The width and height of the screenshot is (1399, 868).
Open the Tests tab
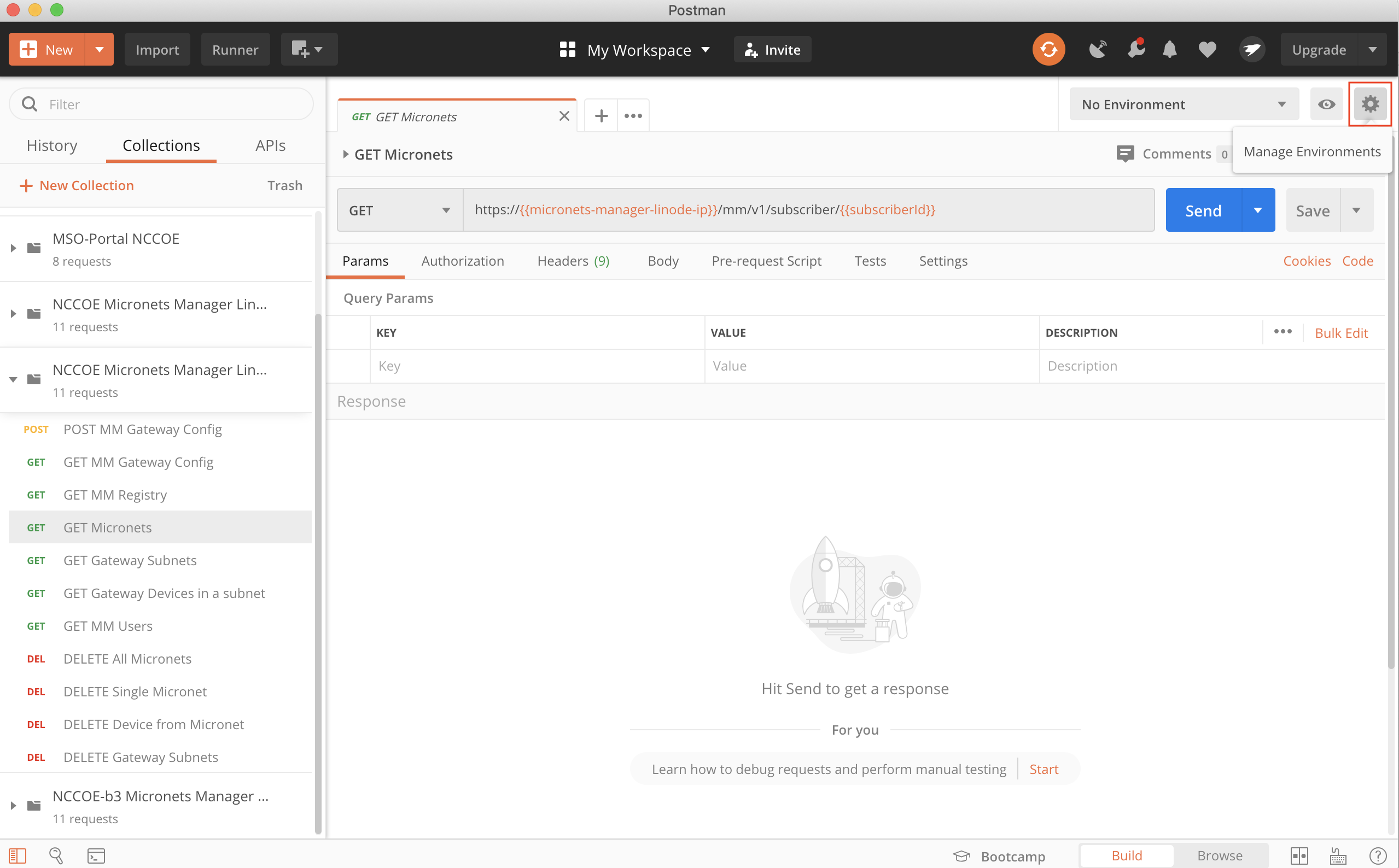tap(870, 261)
